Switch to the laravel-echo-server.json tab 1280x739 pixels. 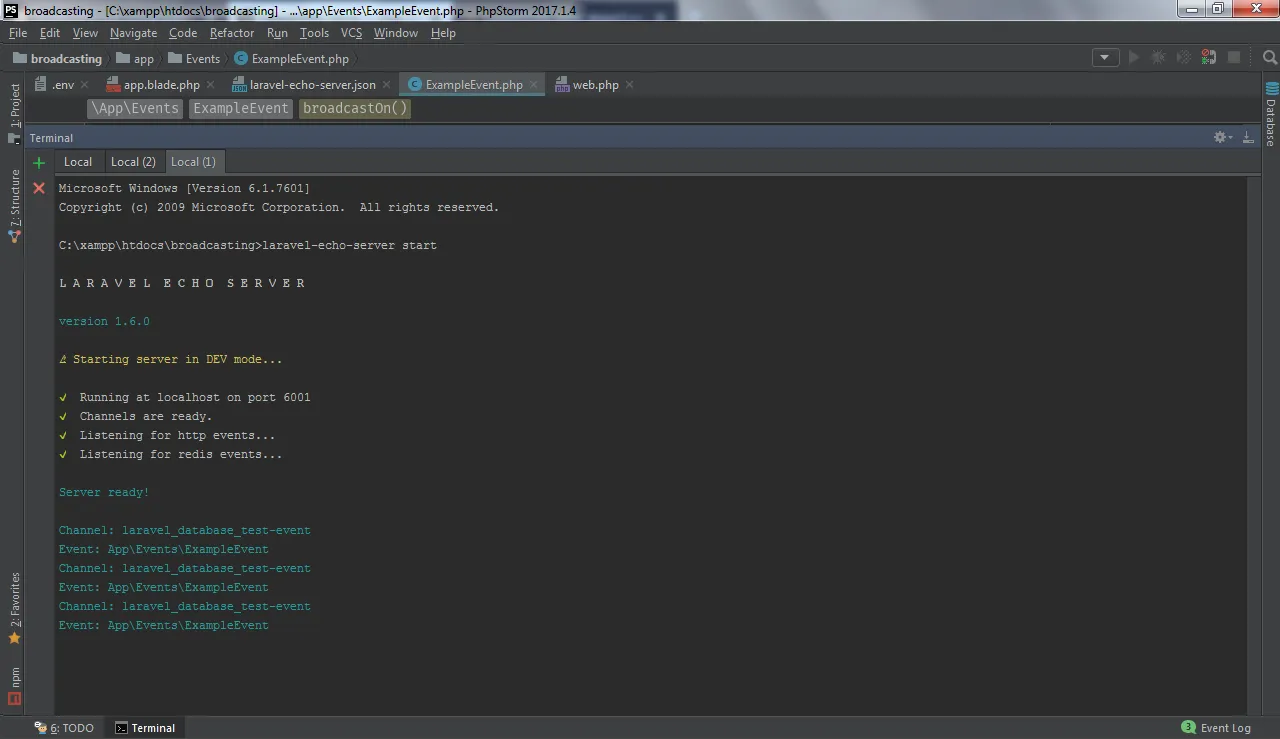tap(312, 85)
